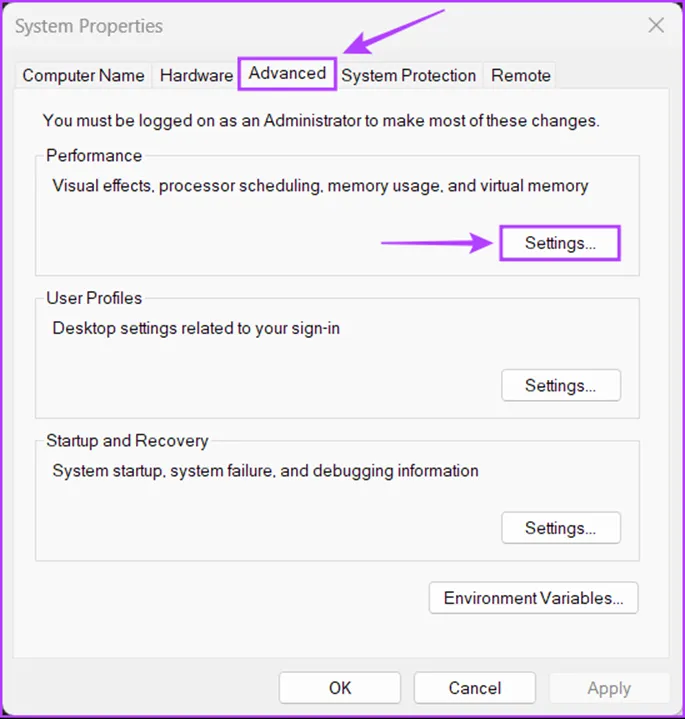Switch to the Remote tab
Viewport: 685px width, 719px height.
[520, 75]
